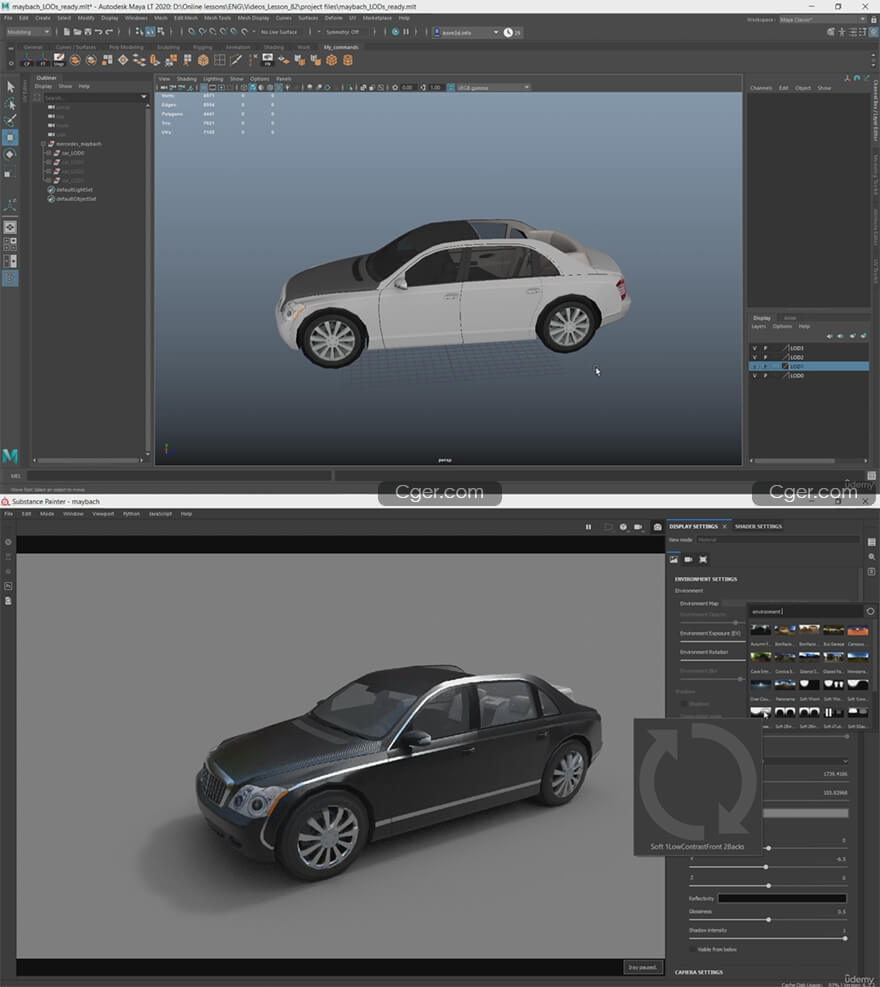Expand the car_LOD0 node in Outliner
Image resolution: width=880 pixels, height=987 pixels.
coord(48,153)
